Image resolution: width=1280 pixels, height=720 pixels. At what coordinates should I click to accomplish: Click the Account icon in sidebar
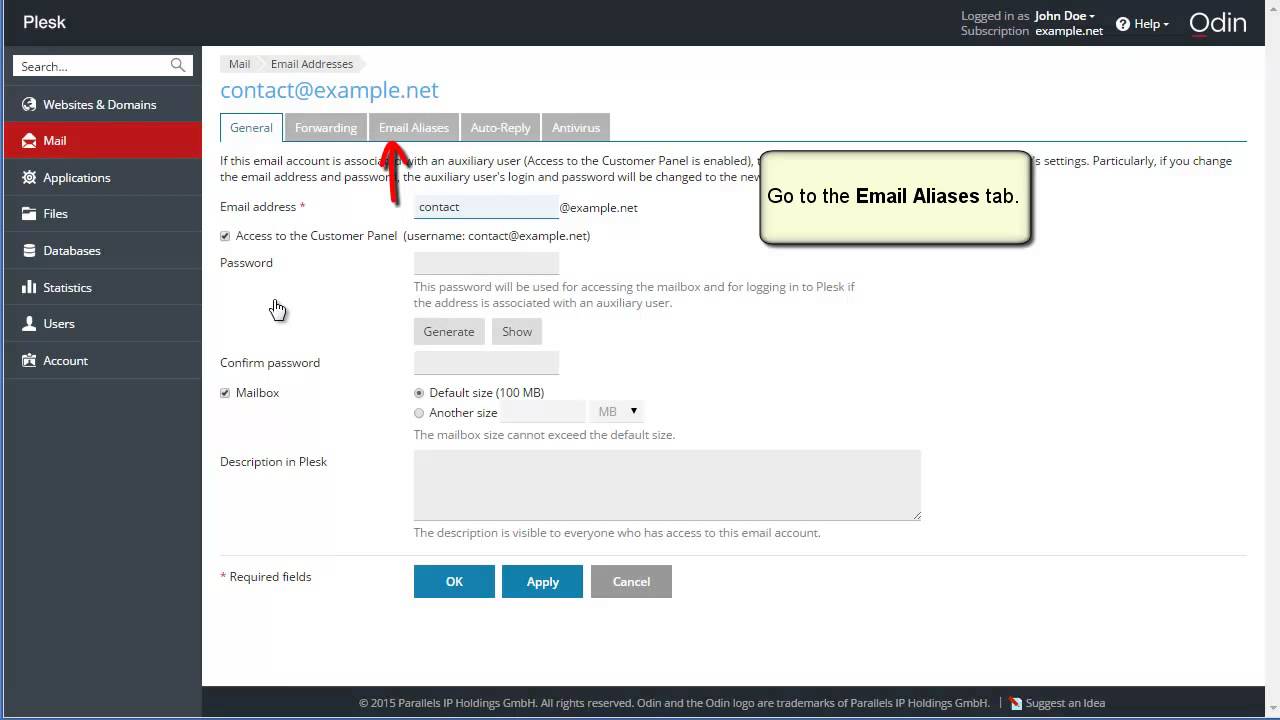tap(29, 360)
